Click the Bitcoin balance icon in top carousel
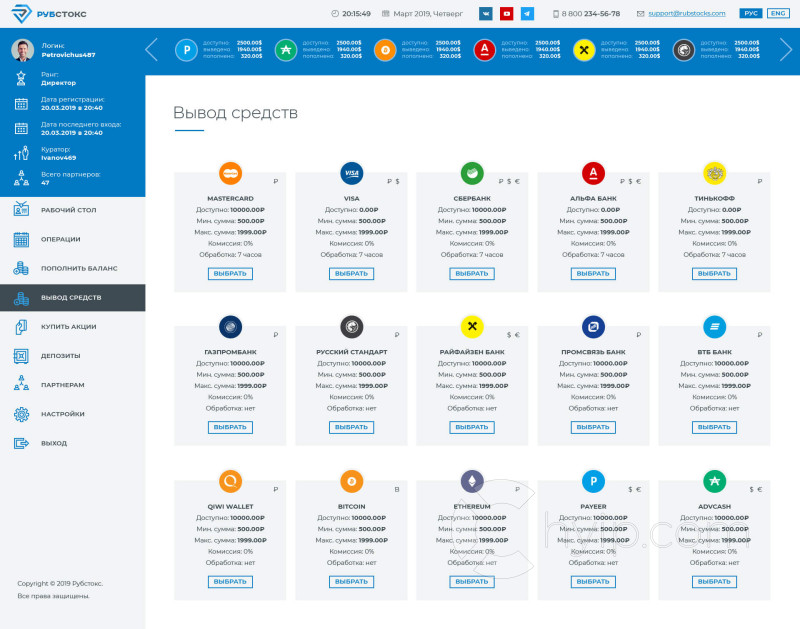Image resolution: width=800 pixels, height=629 pixels. coord(385,50)
